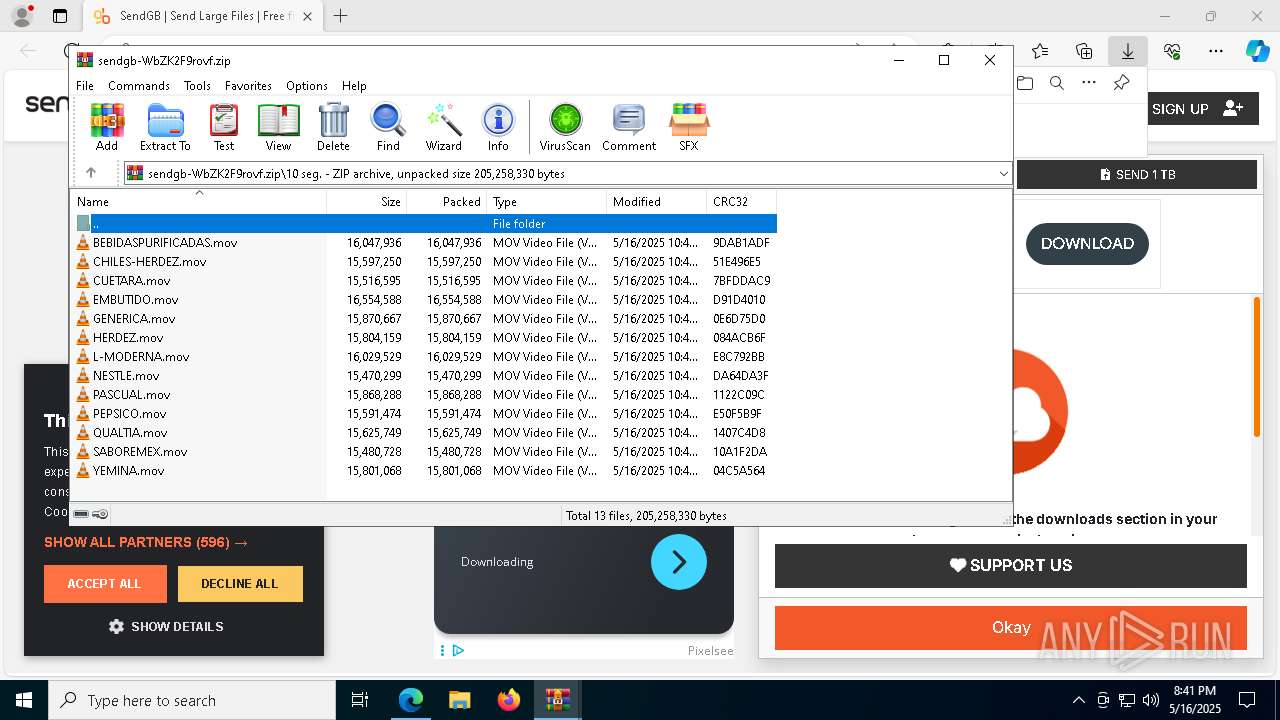The image size is (1280, 720).
Task: Open Microsoft Edge from the taskbar
Action: click(x=411, y=700)
